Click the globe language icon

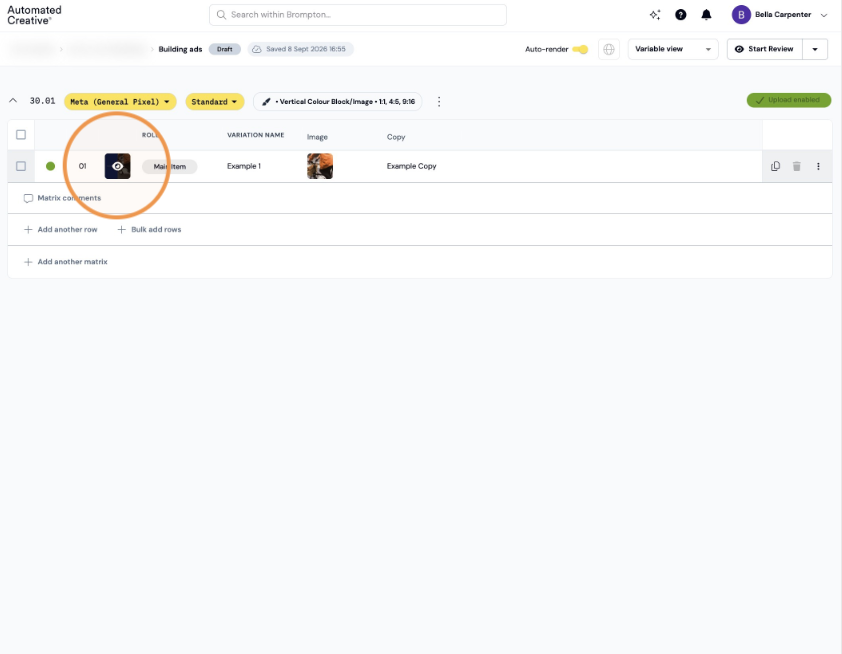click(608, 49)
